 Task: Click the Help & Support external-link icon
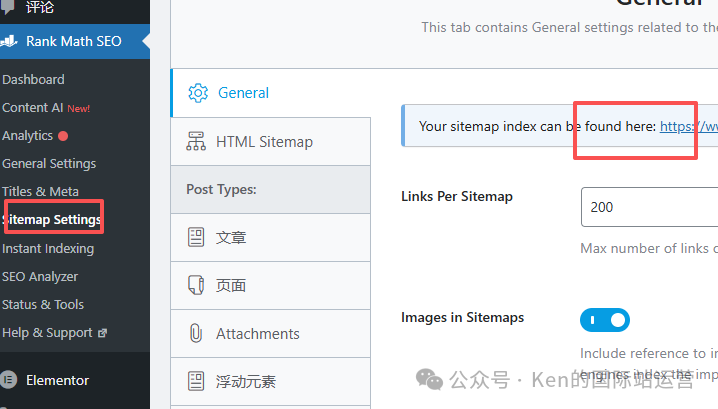(102, 333)
